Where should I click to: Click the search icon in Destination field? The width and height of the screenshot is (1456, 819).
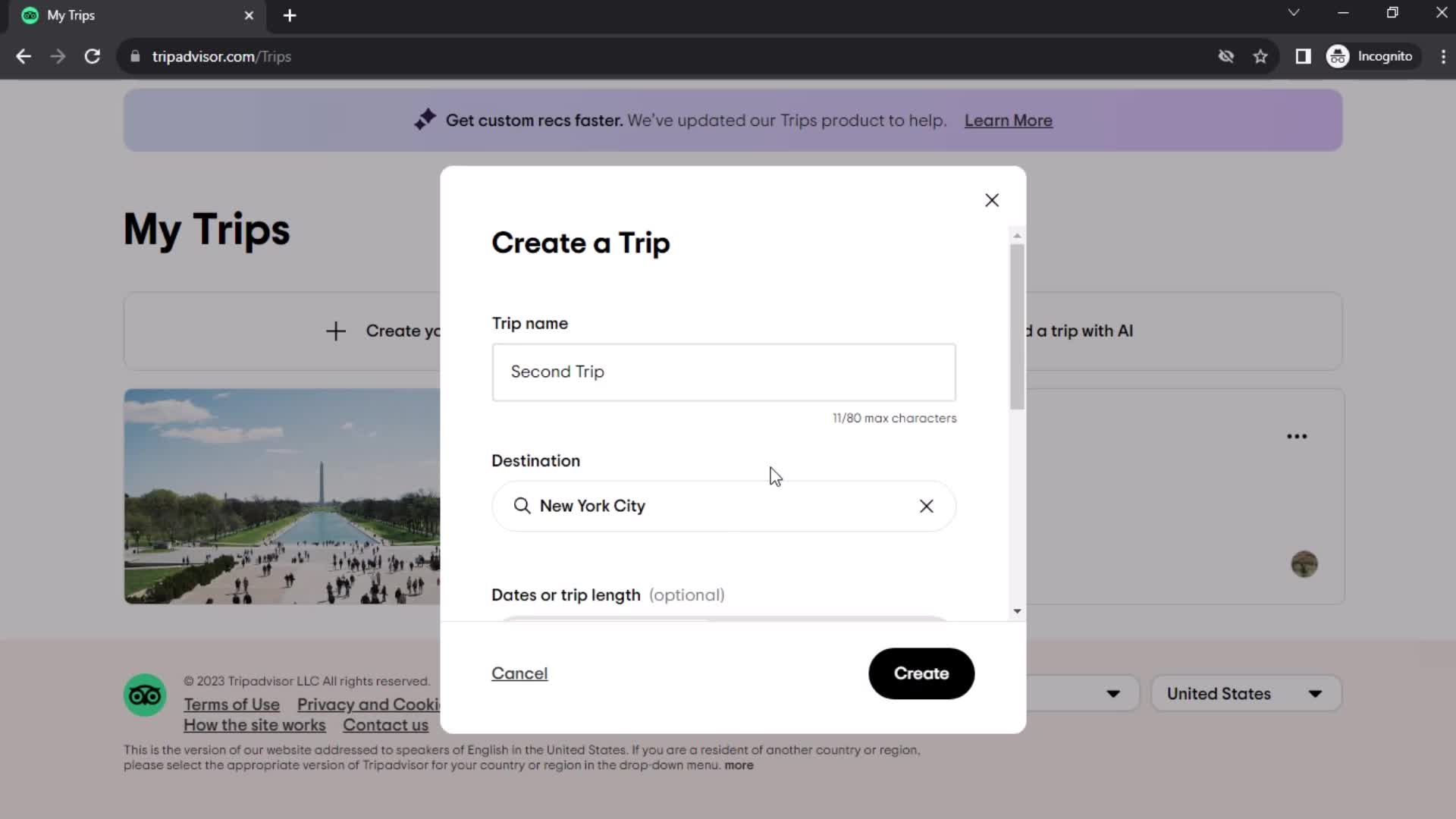point(521,505)
